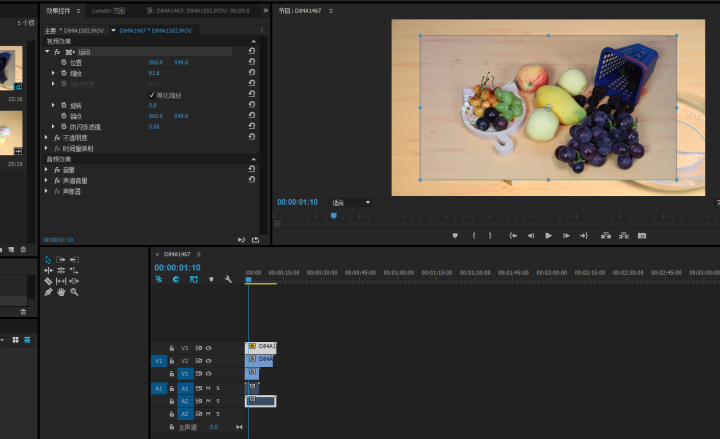Image resolution: width=720 pixels, height=439 pixels.
Task: Collapse the 运动 motion effect
Action: (47, 51)
